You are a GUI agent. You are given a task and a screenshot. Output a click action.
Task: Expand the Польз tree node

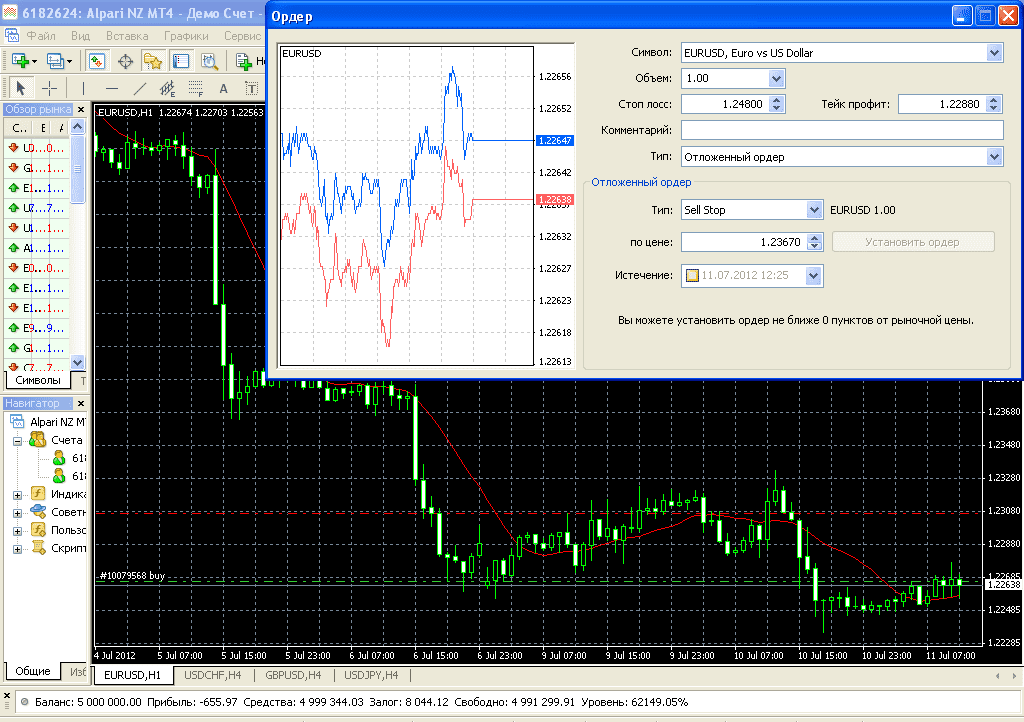(x=18, y=531)
